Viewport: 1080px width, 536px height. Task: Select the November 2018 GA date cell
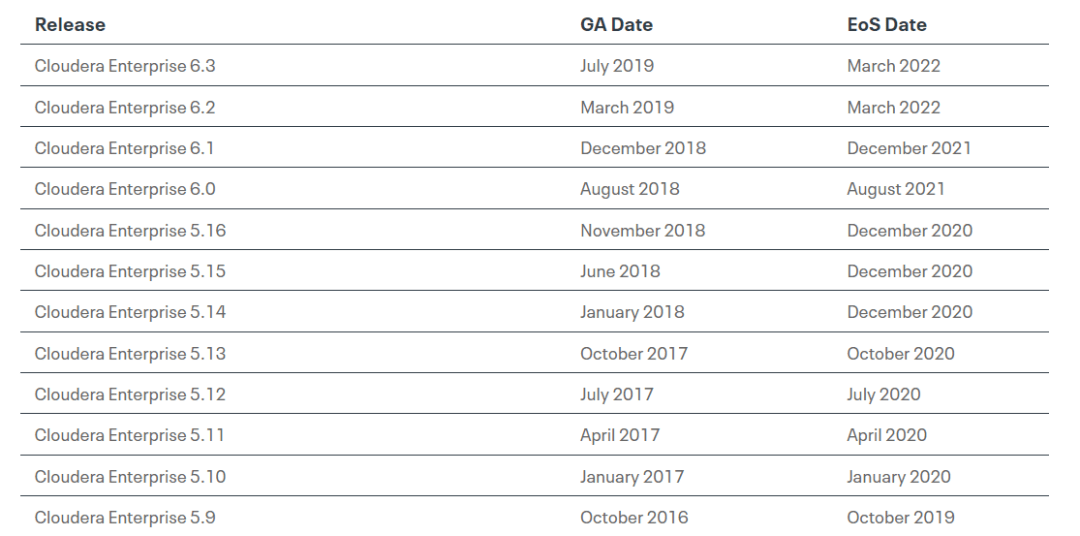point(643,230)
